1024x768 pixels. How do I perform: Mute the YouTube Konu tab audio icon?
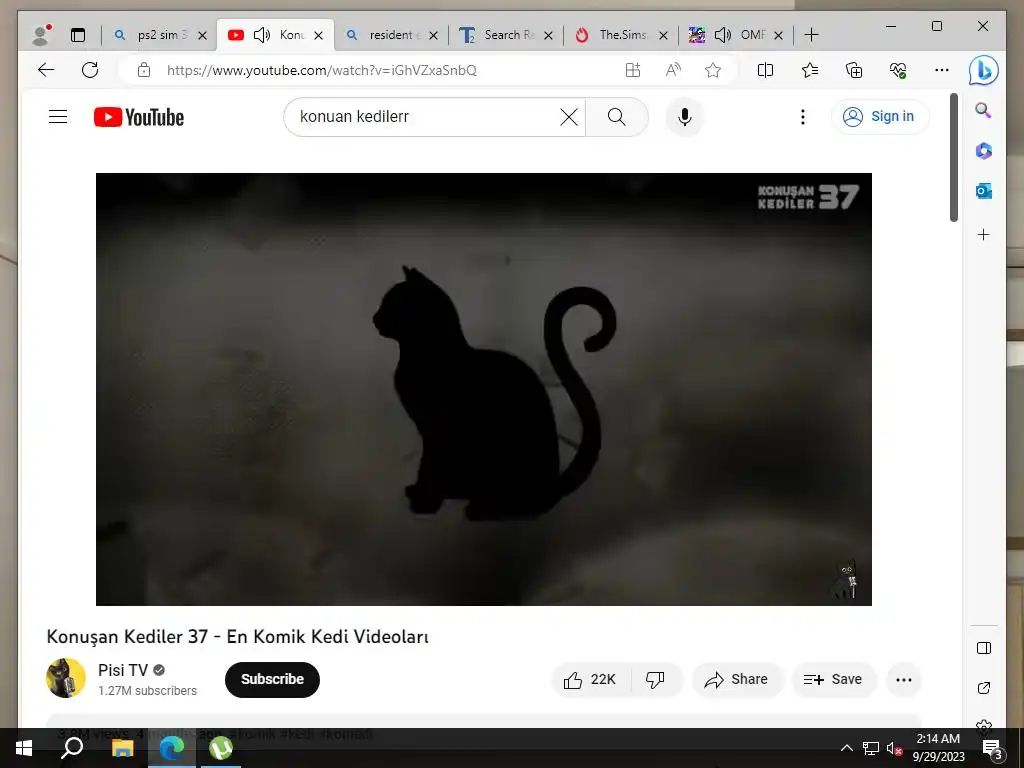pos(262,35)
